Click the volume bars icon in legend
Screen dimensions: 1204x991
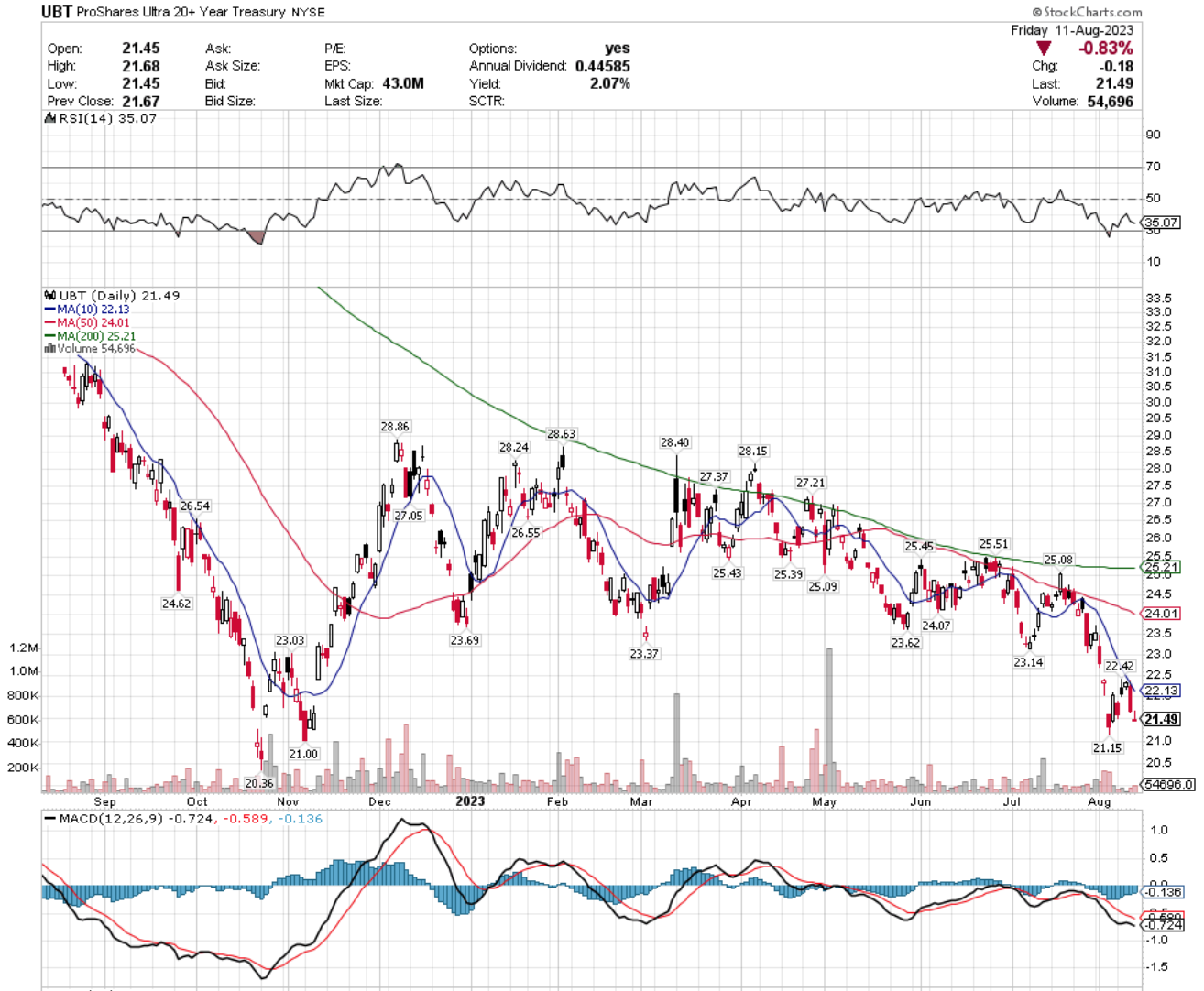pos(50,349)
